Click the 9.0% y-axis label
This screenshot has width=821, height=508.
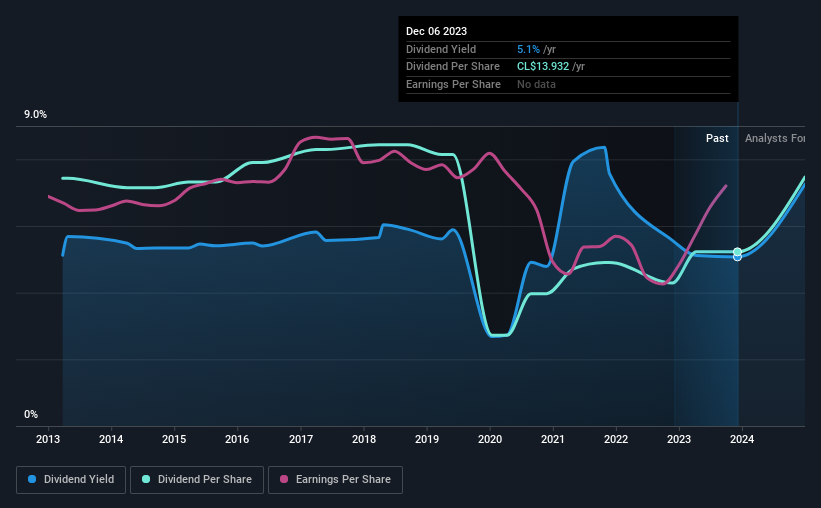35,115
